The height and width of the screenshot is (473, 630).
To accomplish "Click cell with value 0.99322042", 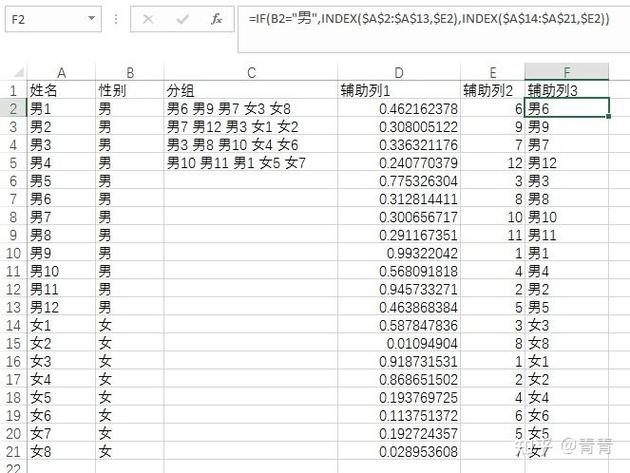I will pyautogui.click(x=399, y=253).
